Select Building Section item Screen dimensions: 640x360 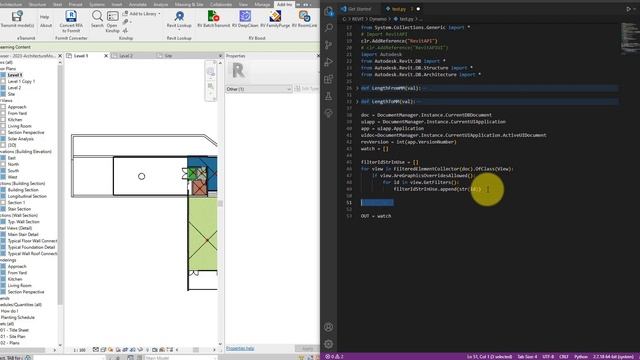tap(23, 190)
